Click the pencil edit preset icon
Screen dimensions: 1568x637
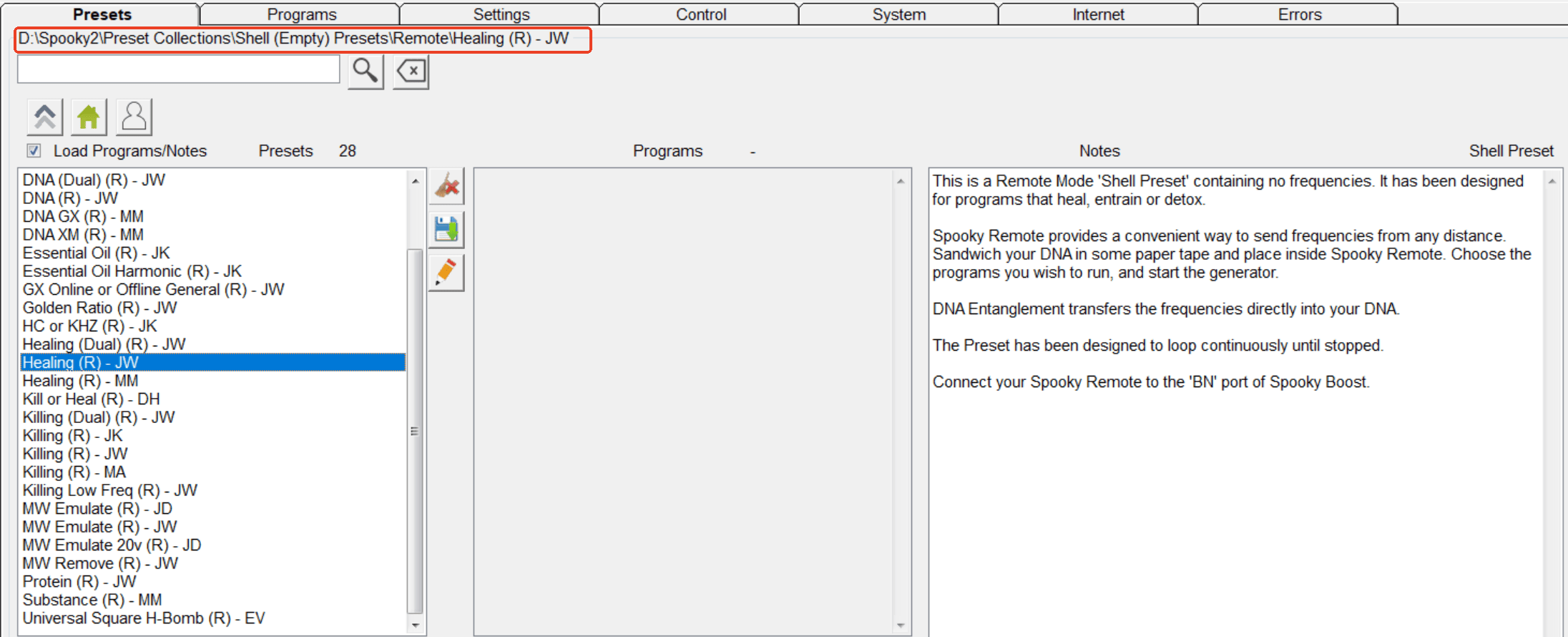click(x=447, y=273)
